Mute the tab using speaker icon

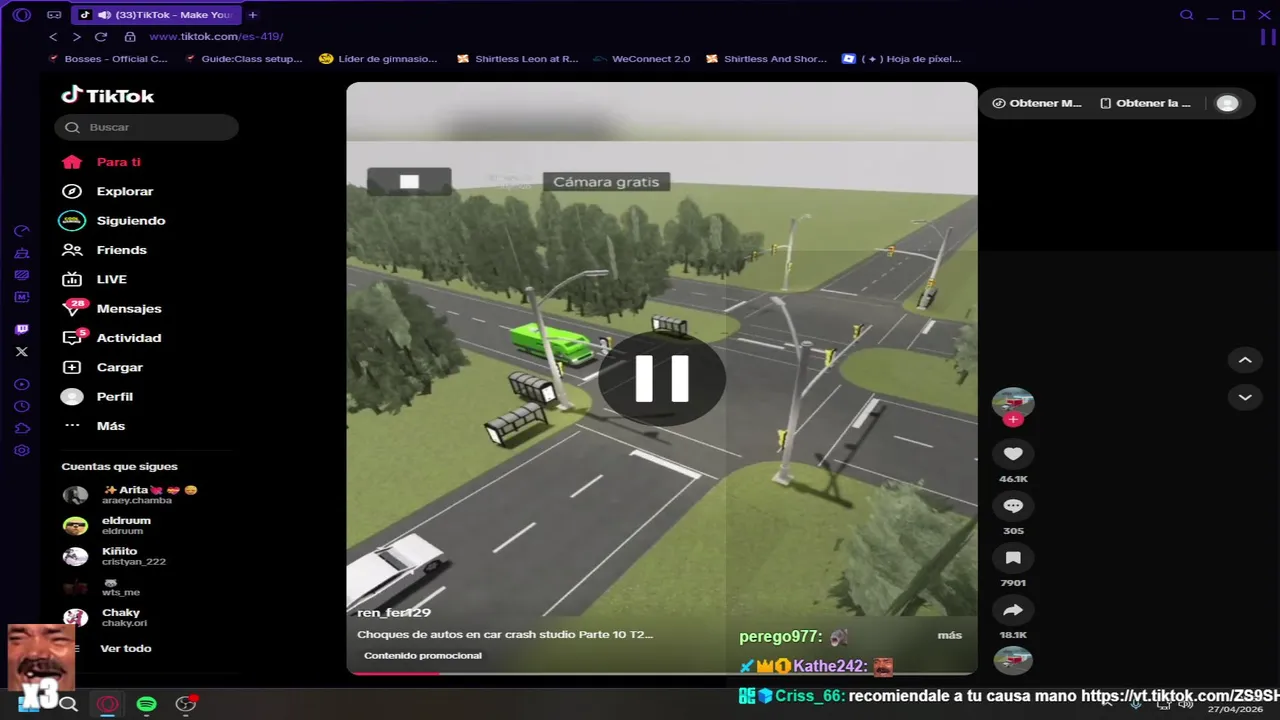click(104, 15)
